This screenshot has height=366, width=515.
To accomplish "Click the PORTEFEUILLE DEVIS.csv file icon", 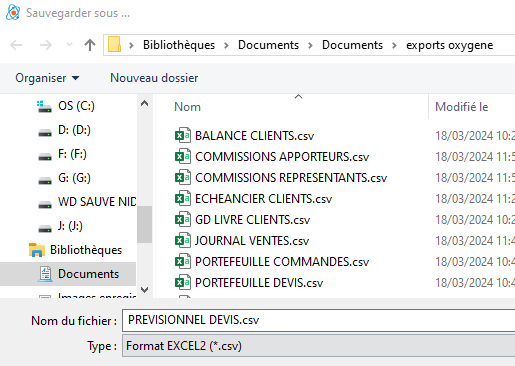I will point(183,282).
